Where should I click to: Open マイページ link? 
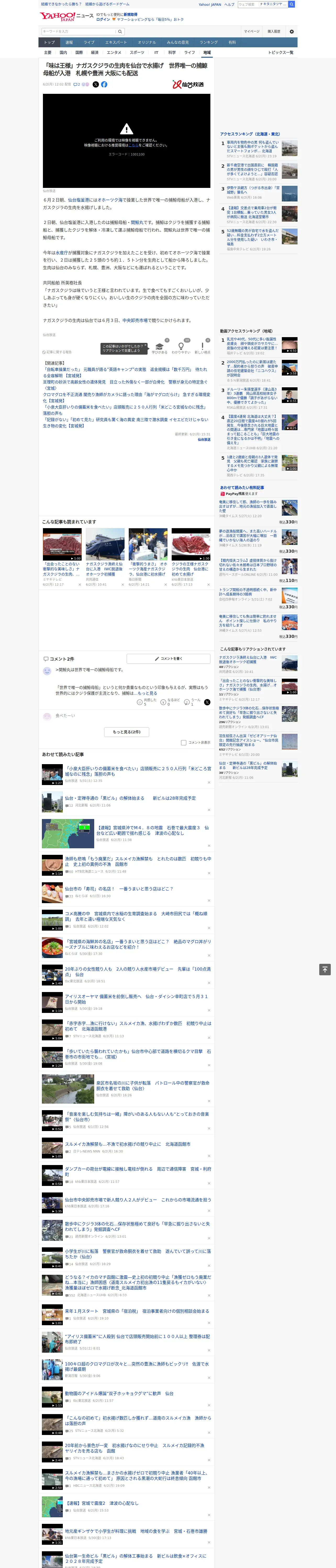(251, 32)
